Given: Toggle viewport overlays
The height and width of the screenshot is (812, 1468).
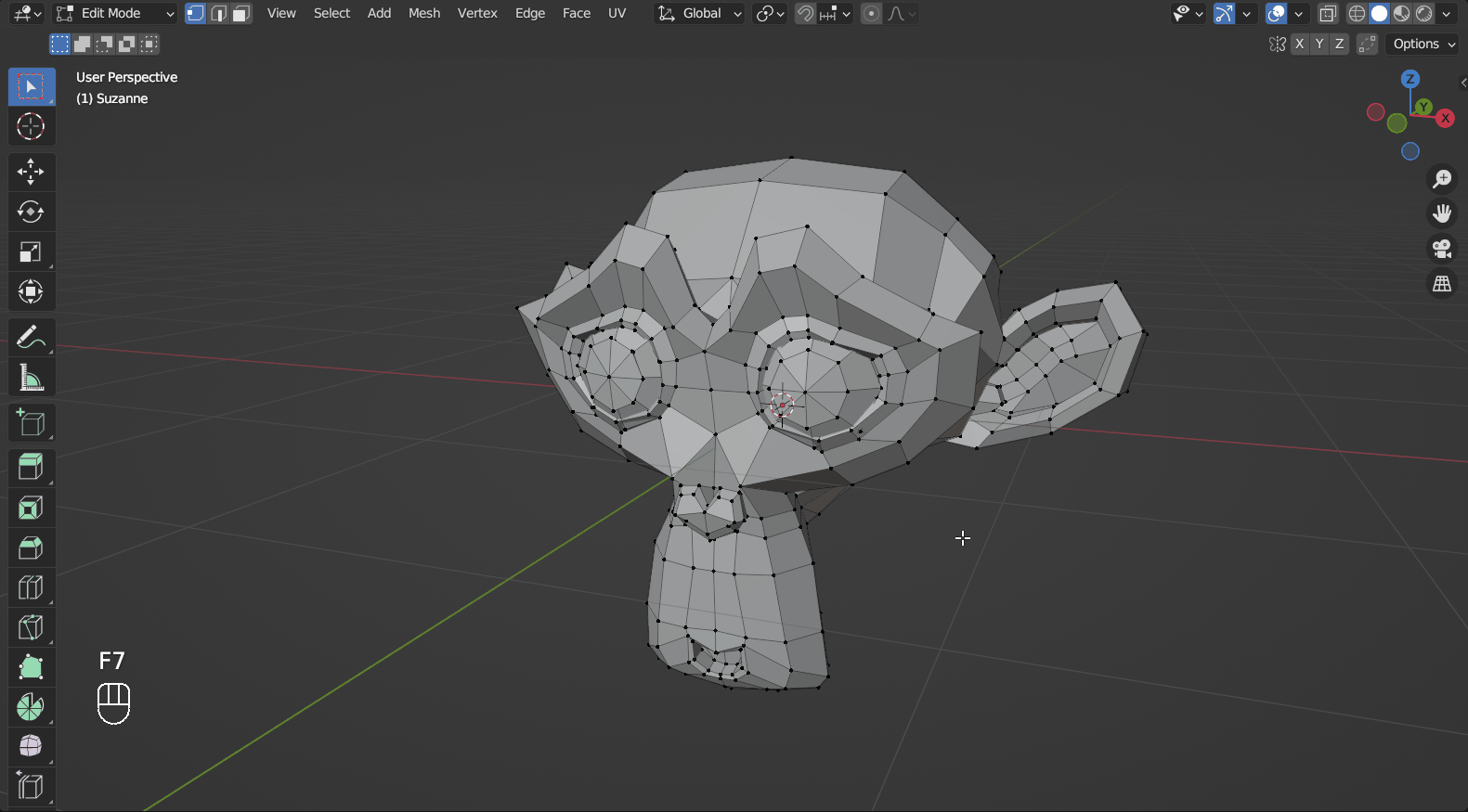Looking at the screenshot, I should point(1277,13).
